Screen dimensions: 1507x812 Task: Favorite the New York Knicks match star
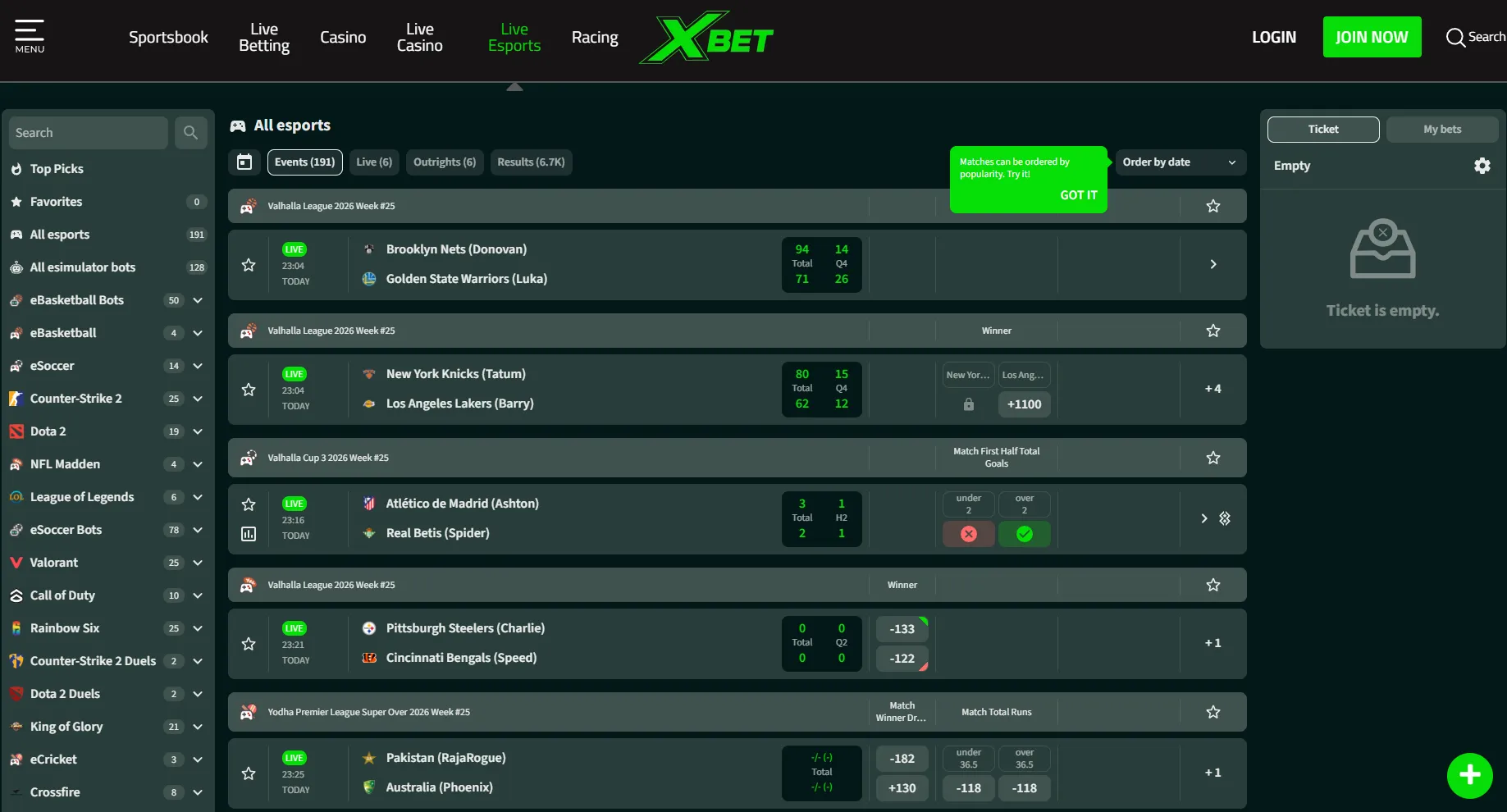[249, 390]
